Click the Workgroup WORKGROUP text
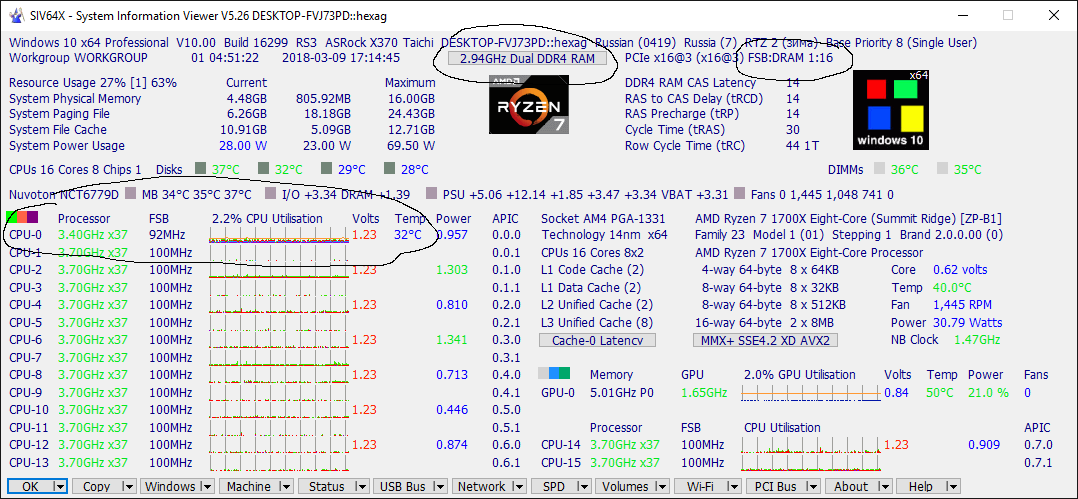This screenshot has height=499, width=1078. [78, 58]
